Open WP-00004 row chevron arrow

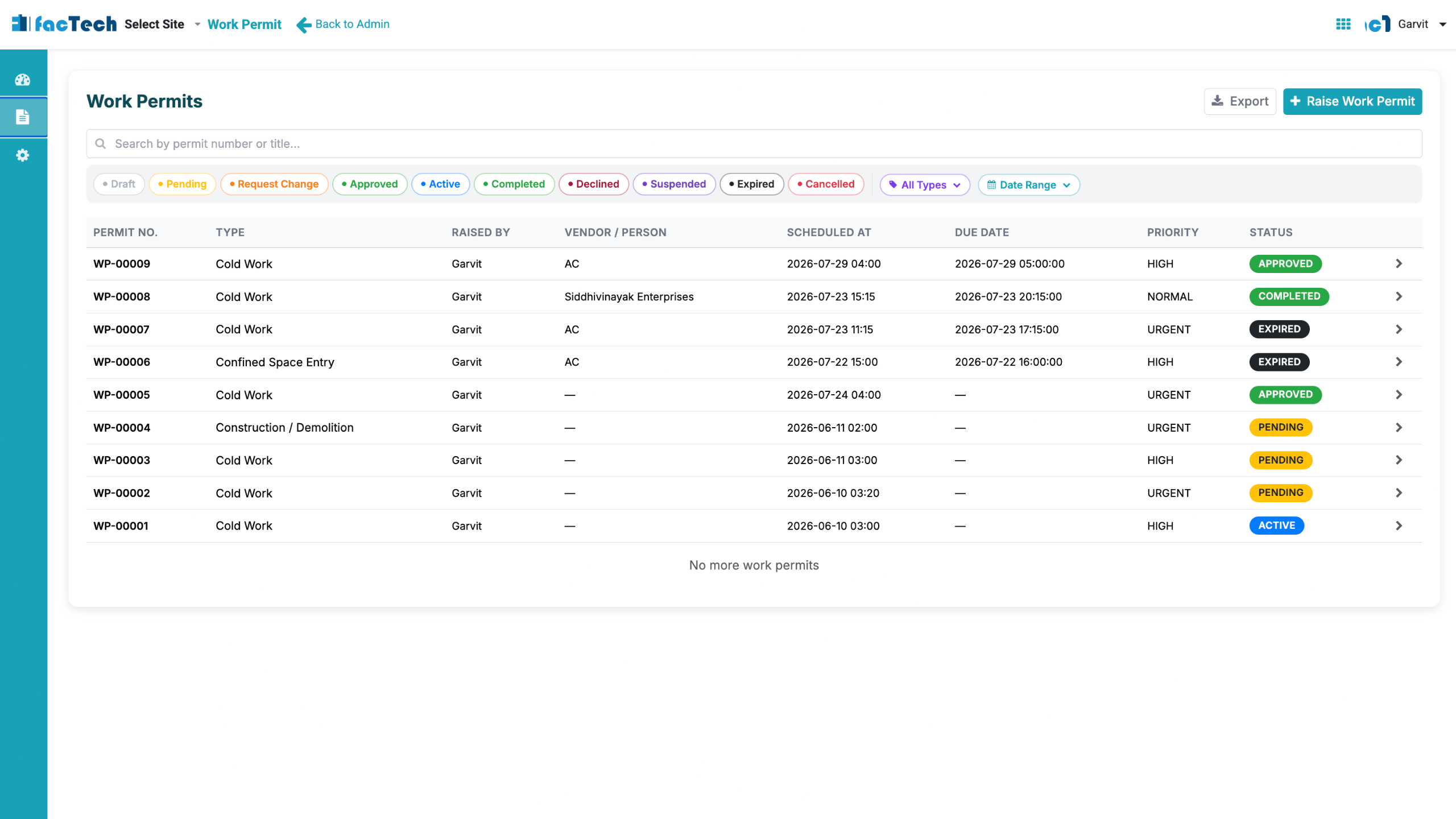pyautogui.click(x=1399, y=427)
